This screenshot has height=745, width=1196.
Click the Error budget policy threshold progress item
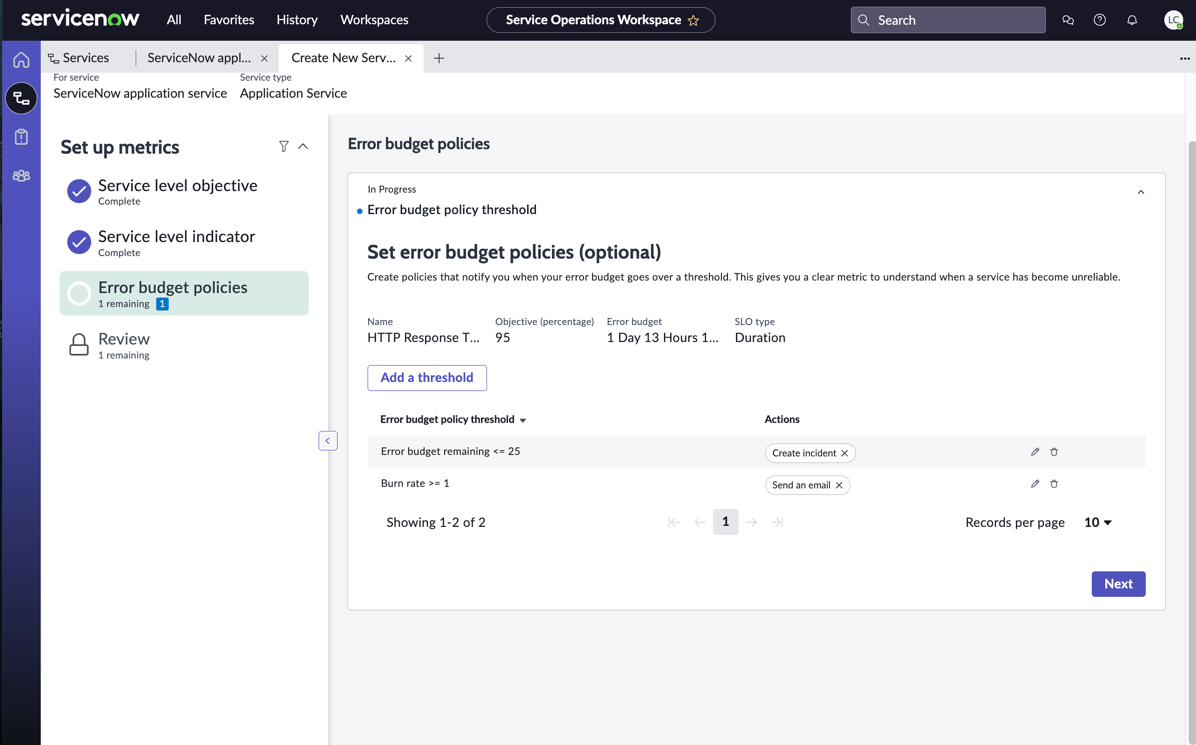[x=452, y=210]
